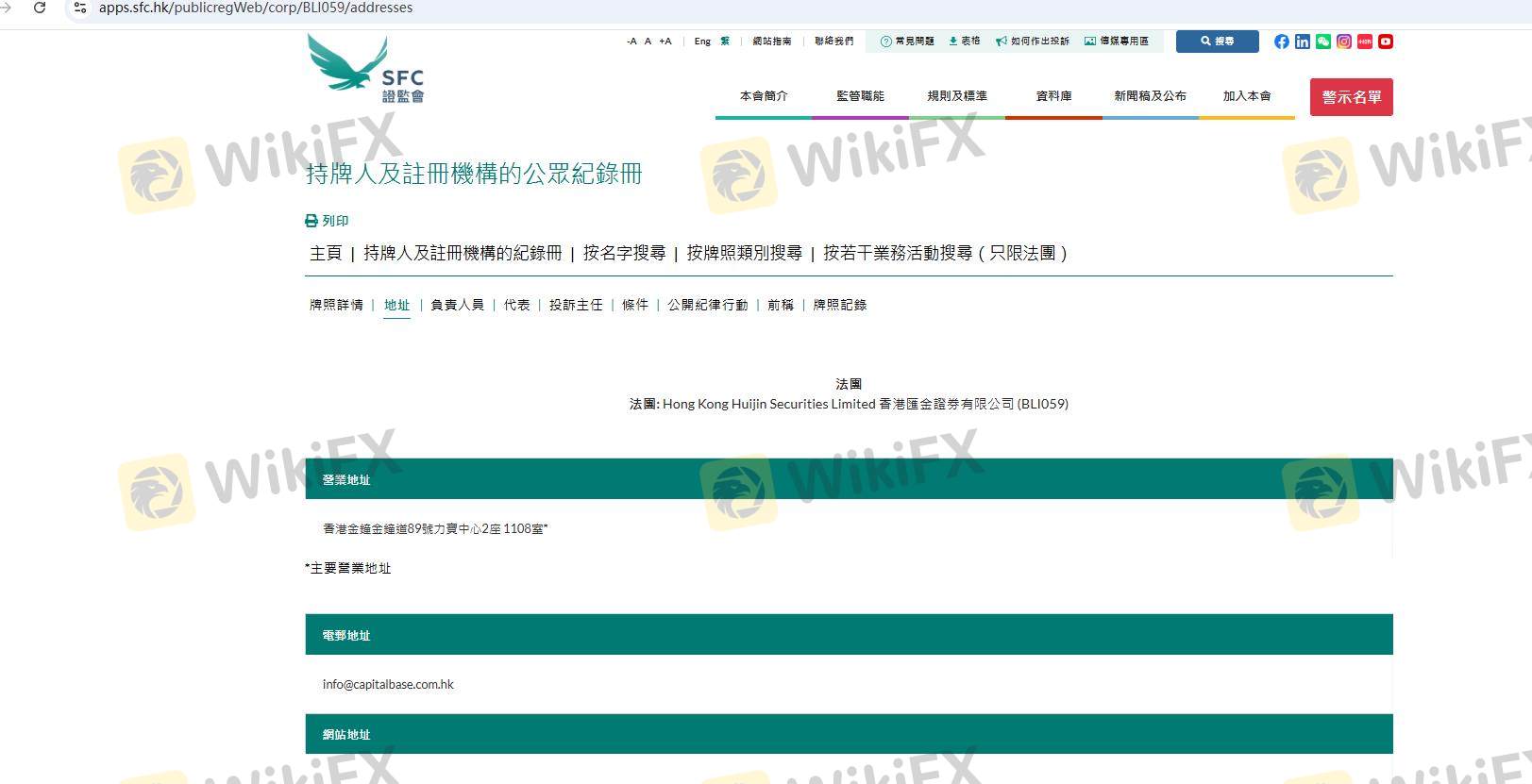Viewport: 1532px width, 784px height.
Task: Open 網站指南 sitemap link
Action: tap(772, 42)
